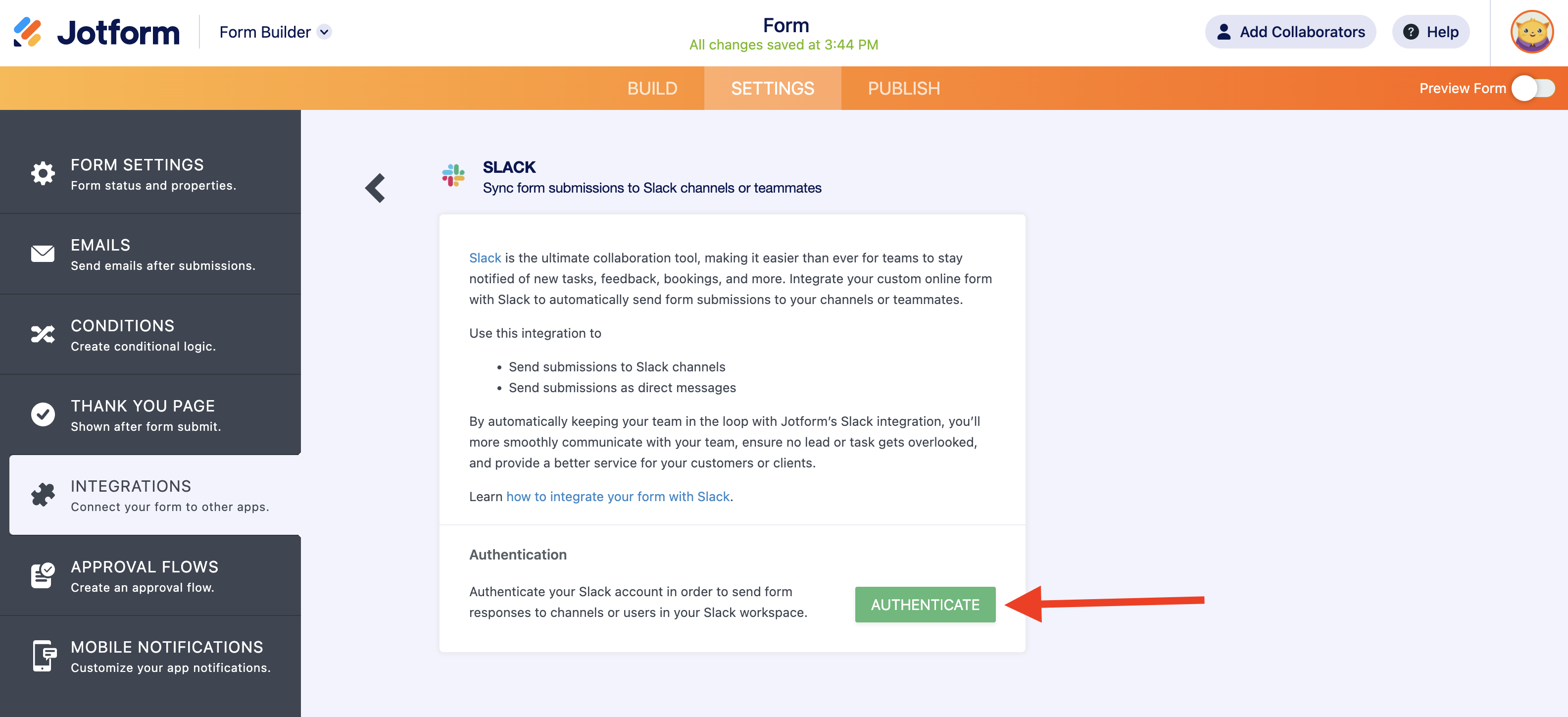Click the Jotform logo

pos(97,32)
